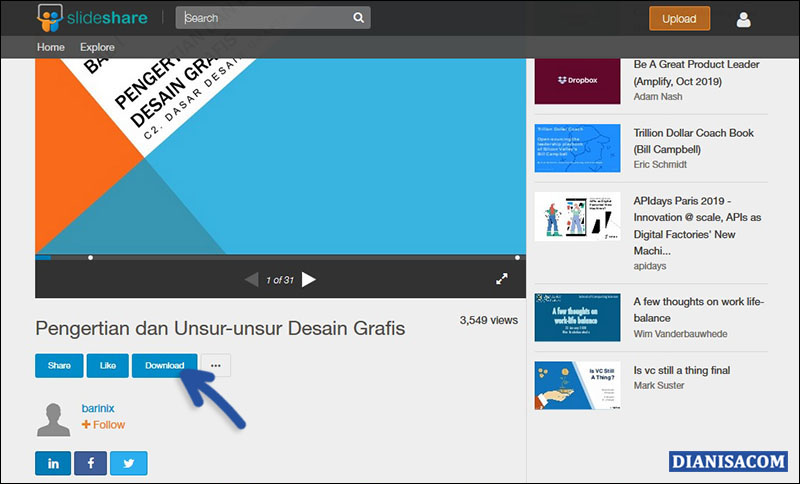The height and width of the screenshot is (484, 800).
Task: Click the slide progress bar
Action: [x=280, y=258]
